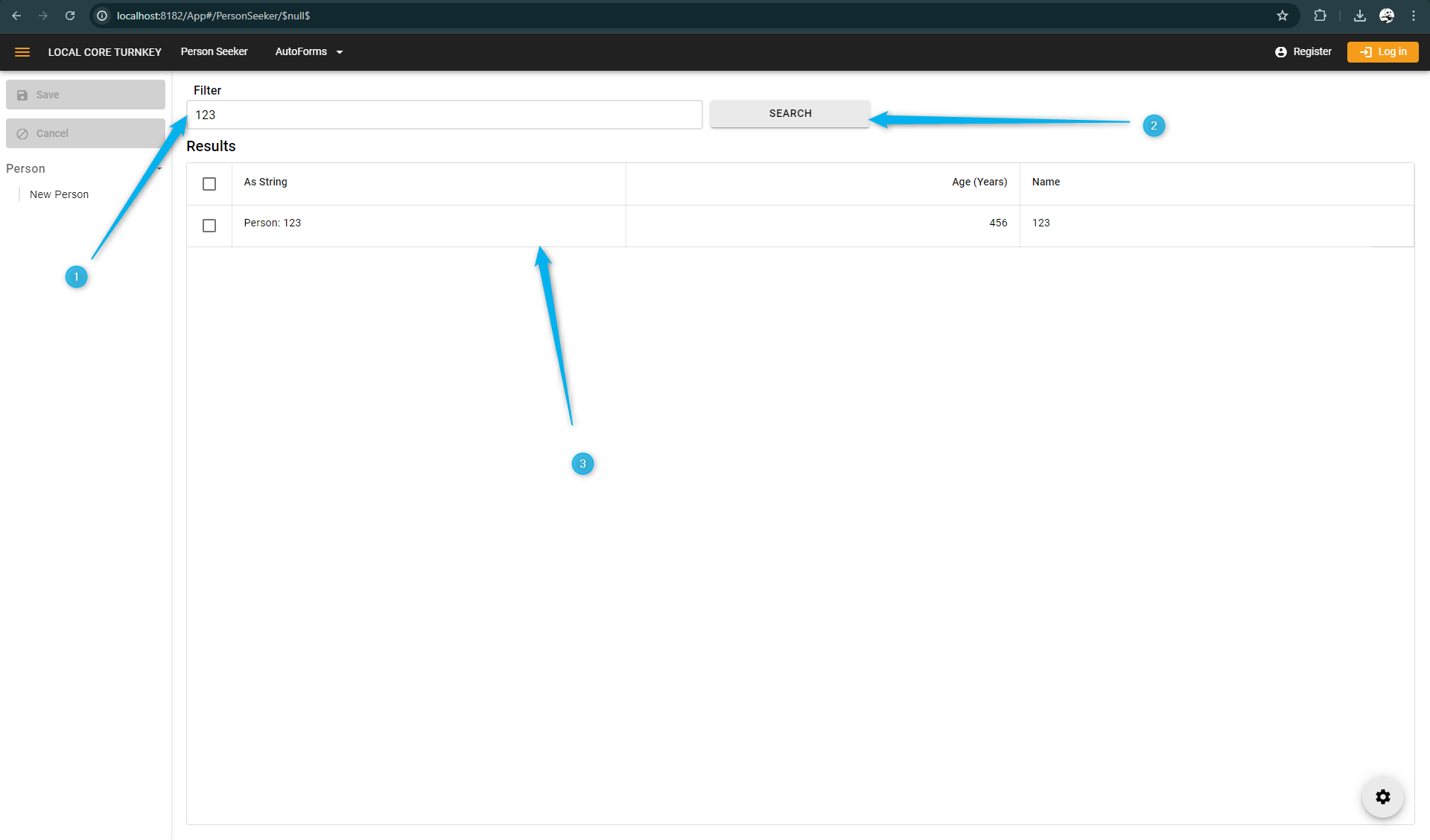
Task: Click the Log in button
Action: (x=1382, y=52)
